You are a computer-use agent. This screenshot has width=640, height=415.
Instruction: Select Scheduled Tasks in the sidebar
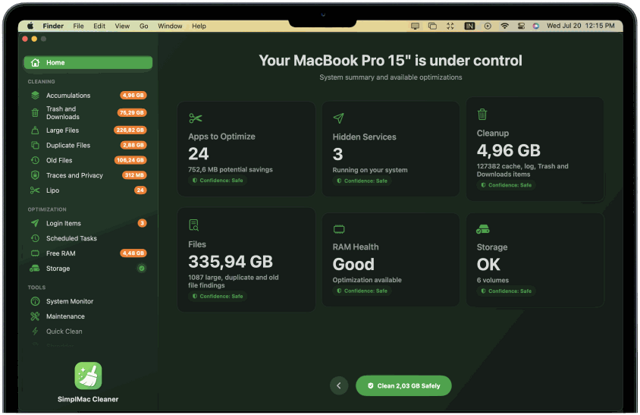pyautogui.click(x=88, y=238)
